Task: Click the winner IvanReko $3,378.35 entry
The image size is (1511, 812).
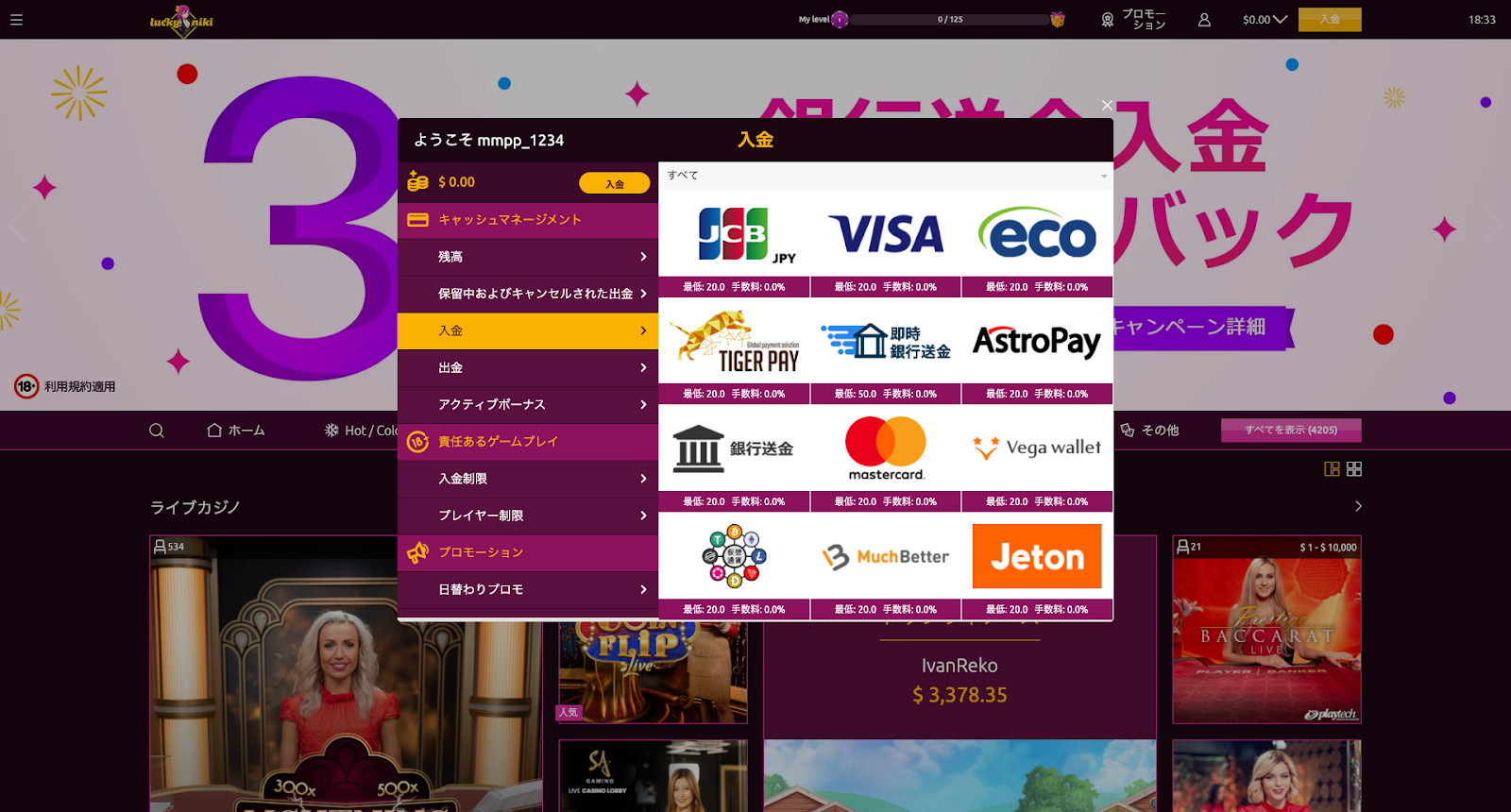Action: [x=959, y=681]
